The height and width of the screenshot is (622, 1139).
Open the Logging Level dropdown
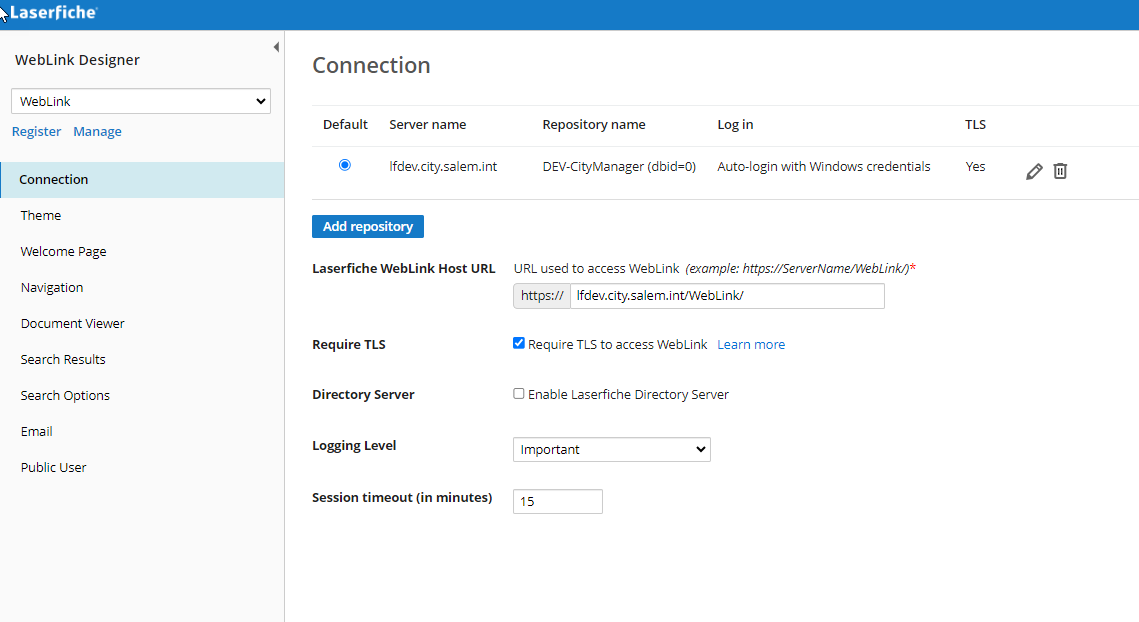pyautogui.click(x=612, y=449)
